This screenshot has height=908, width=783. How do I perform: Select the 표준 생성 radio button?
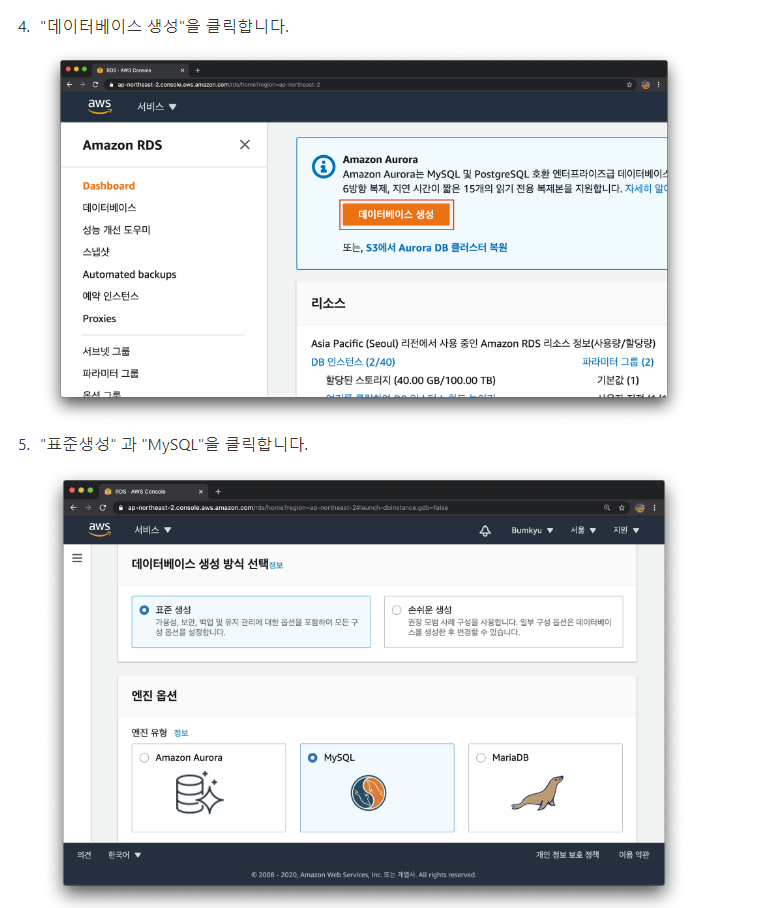pos(144,610)
